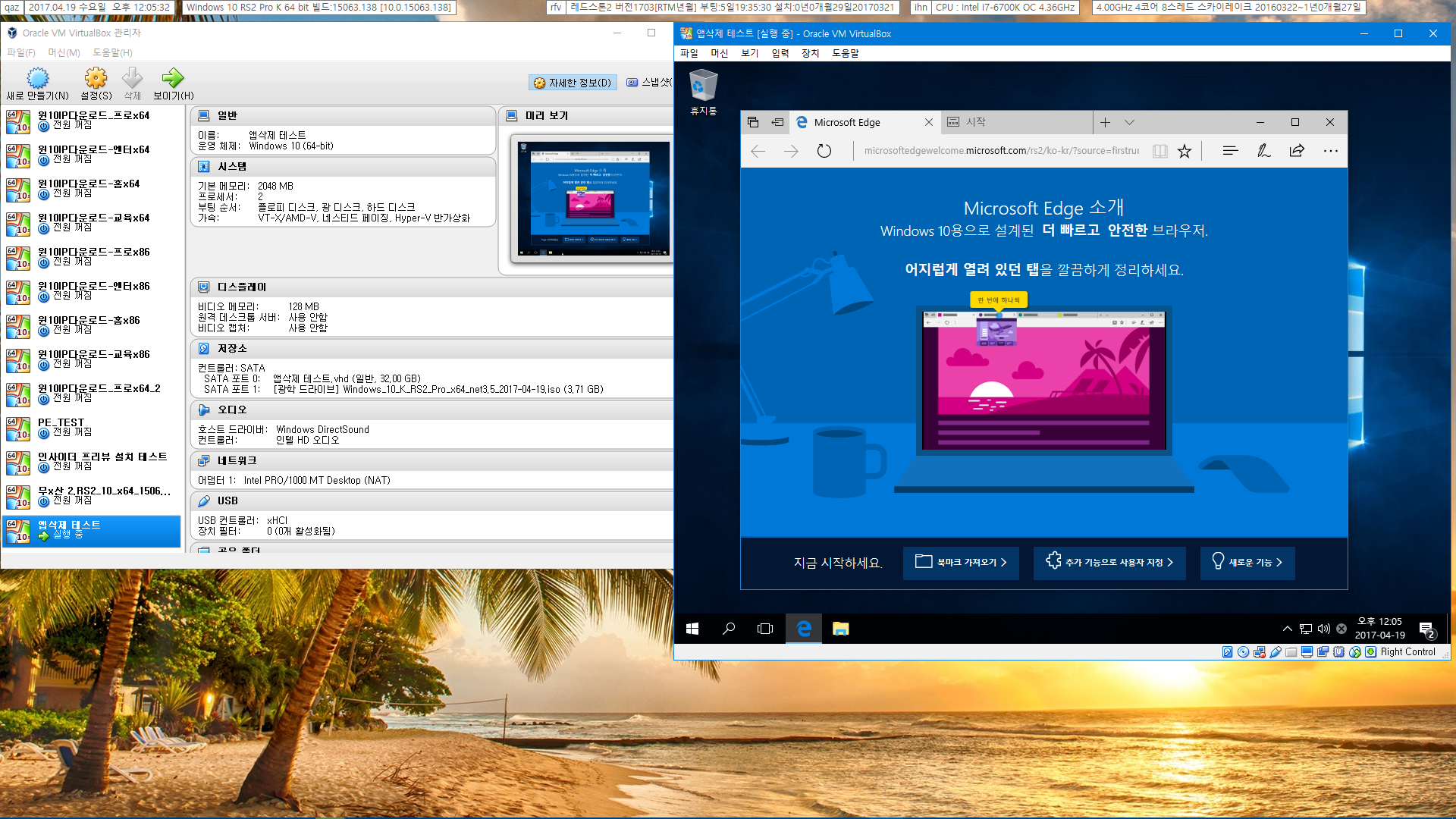The height and width of the screenshot is (819, 1456).
Task: Click Edge icon on guest taskbar
Action: [x=804, y=629]
